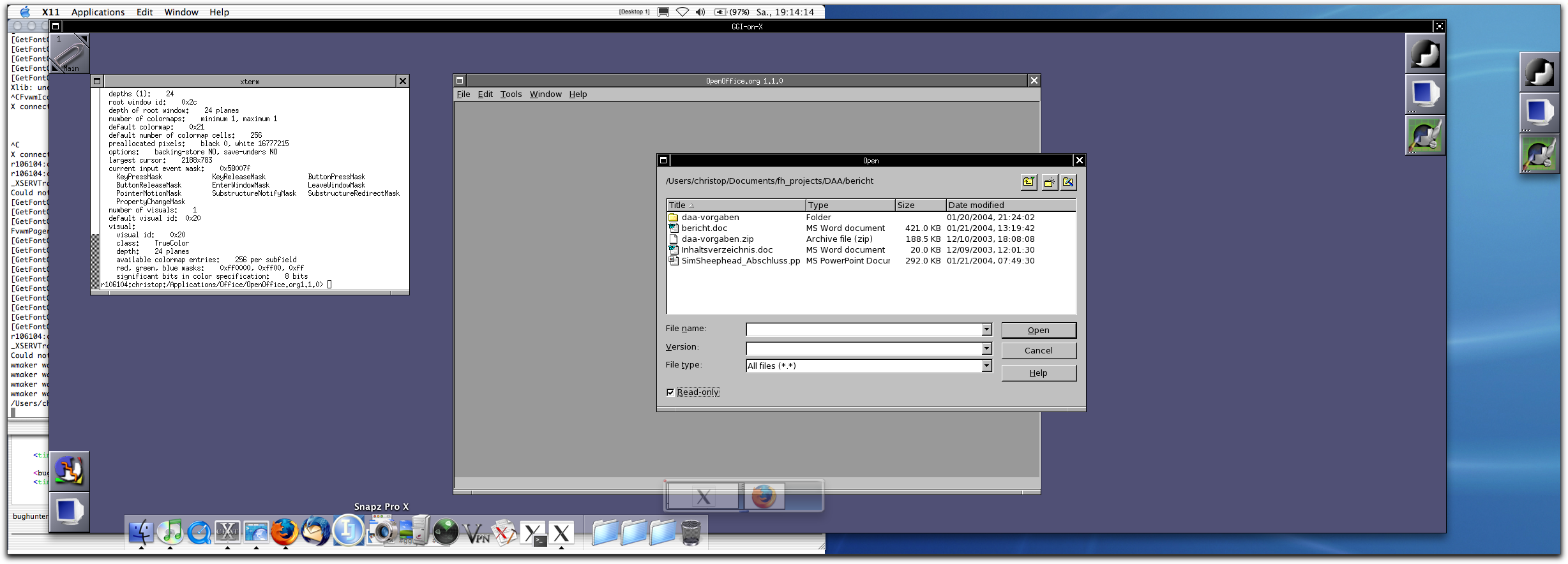
Task: Click the swirl icon on far-right Mac desktop
Action: (x=1539, y=71)
